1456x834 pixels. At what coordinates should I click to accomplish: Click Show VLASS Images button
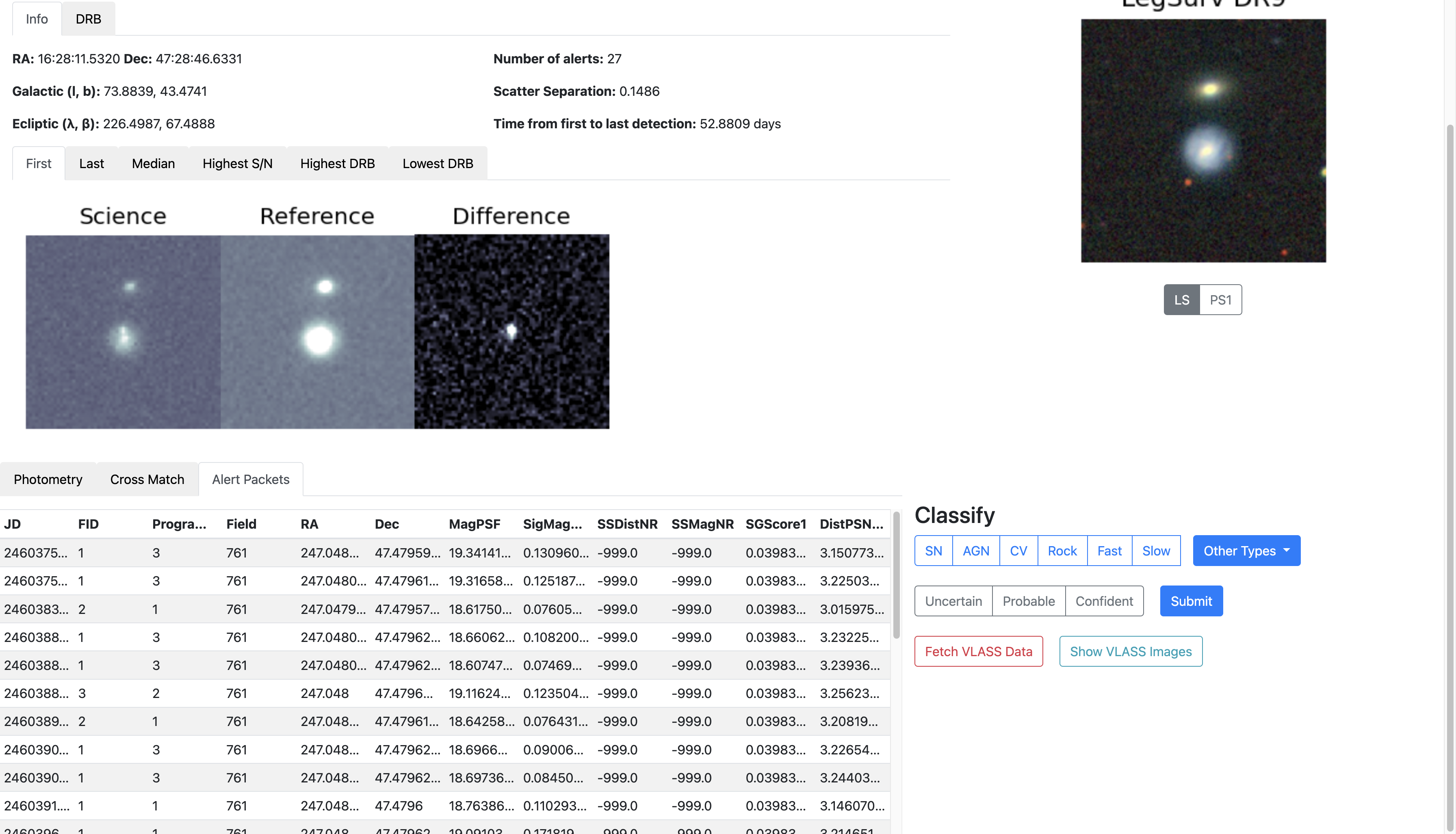tap(1130, 651)
